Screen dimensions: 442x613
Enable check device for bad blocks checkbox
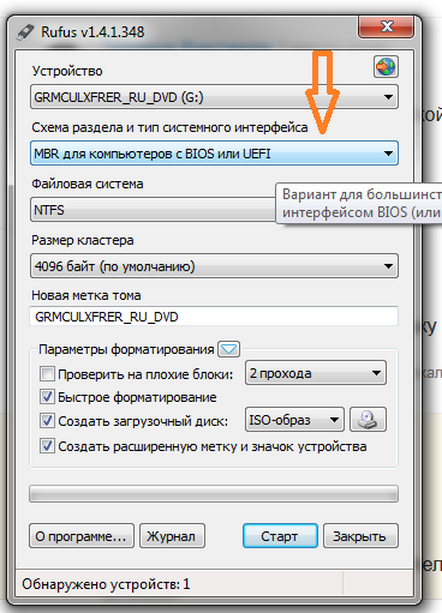pos(47,374)
